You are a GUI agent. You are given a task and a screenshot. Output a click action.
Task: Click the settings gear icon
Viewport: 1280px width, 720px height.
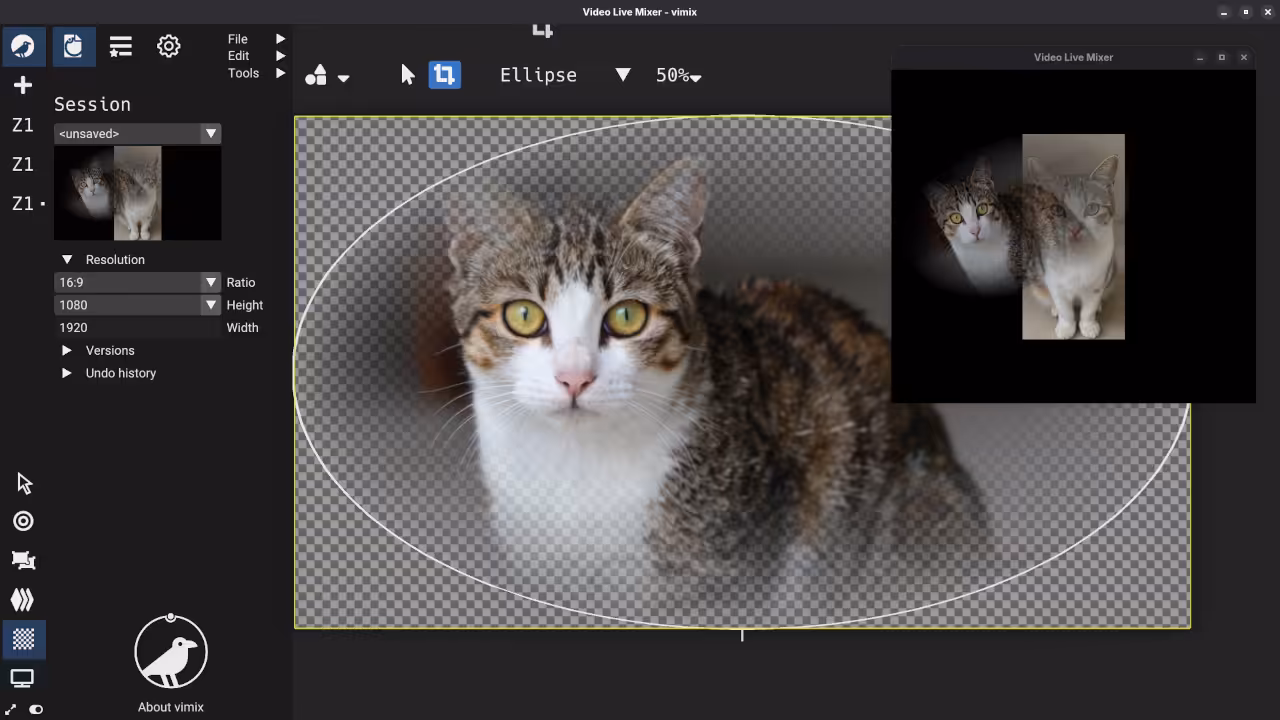pyautogui.click(x=168, y=46)
